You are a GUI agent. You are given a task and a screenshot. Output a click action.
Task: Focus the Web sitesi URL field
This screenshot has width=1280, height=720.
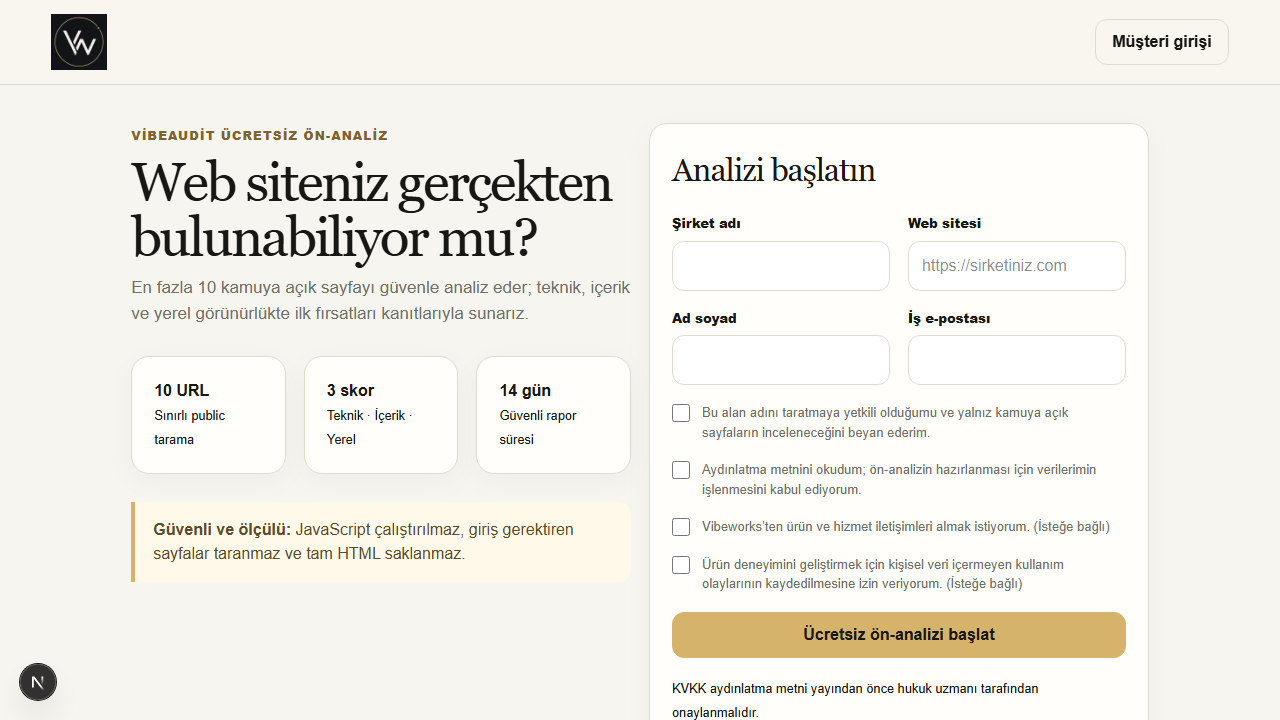pyautogui.click(x=1017, y=266)
